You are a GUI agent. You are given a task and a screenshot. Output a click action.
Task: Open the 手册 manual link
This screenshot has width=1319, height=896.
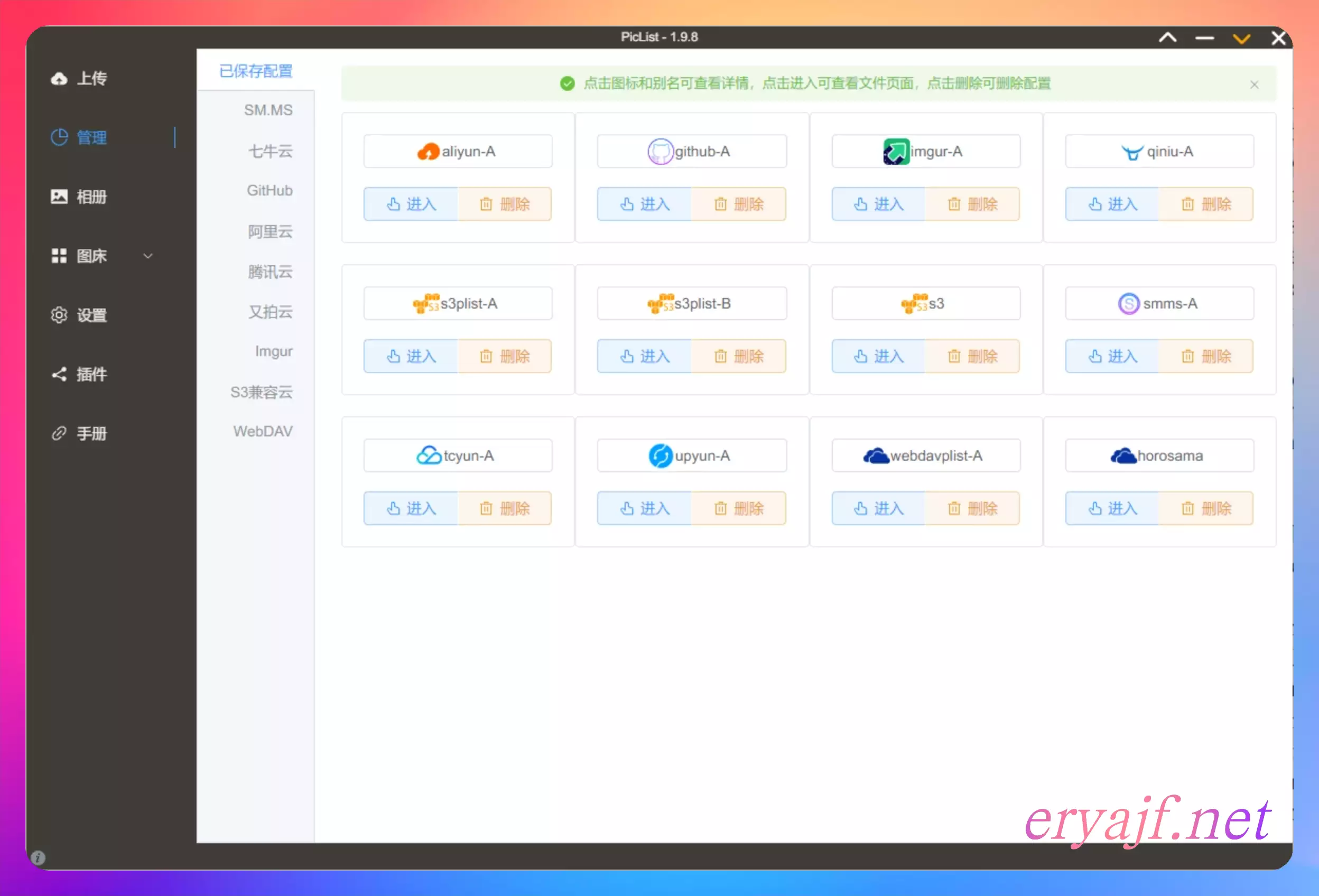91,434
